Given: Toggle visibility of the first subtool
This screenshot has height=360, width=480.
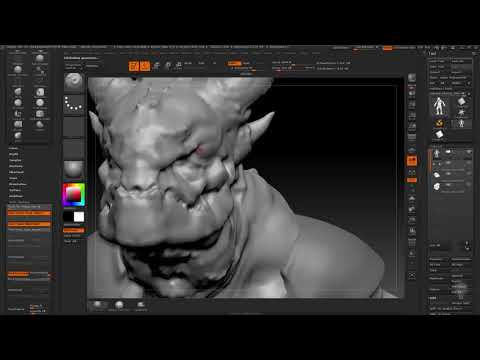Looking at the screenshot, I should (468, 152).
